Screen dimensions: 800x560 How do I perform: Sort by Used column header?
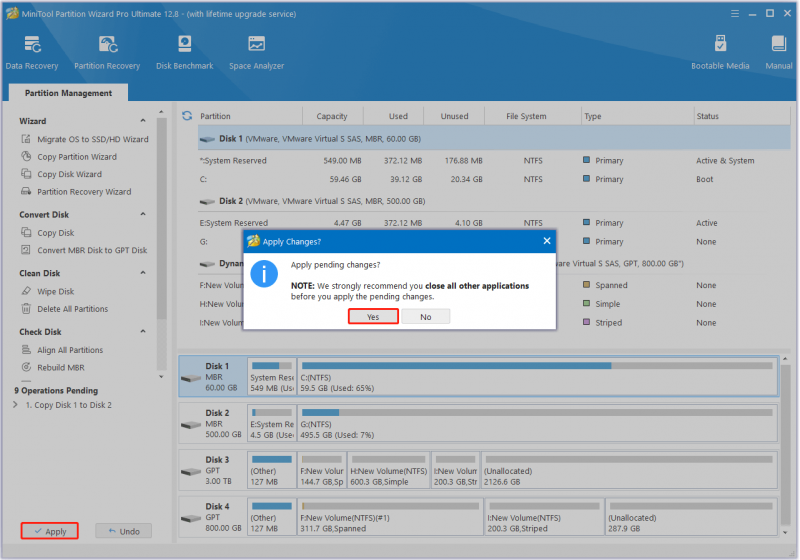[398, 116]
